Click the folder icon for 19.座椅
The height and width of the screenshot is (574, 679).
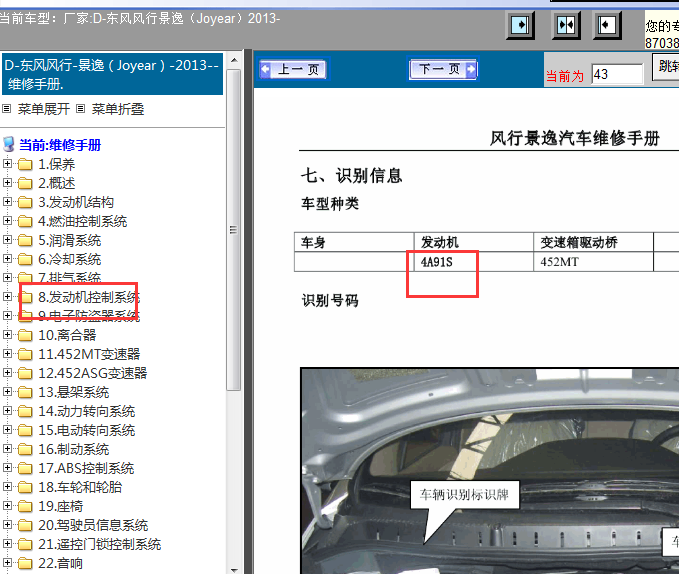click(x=25, y=506)
